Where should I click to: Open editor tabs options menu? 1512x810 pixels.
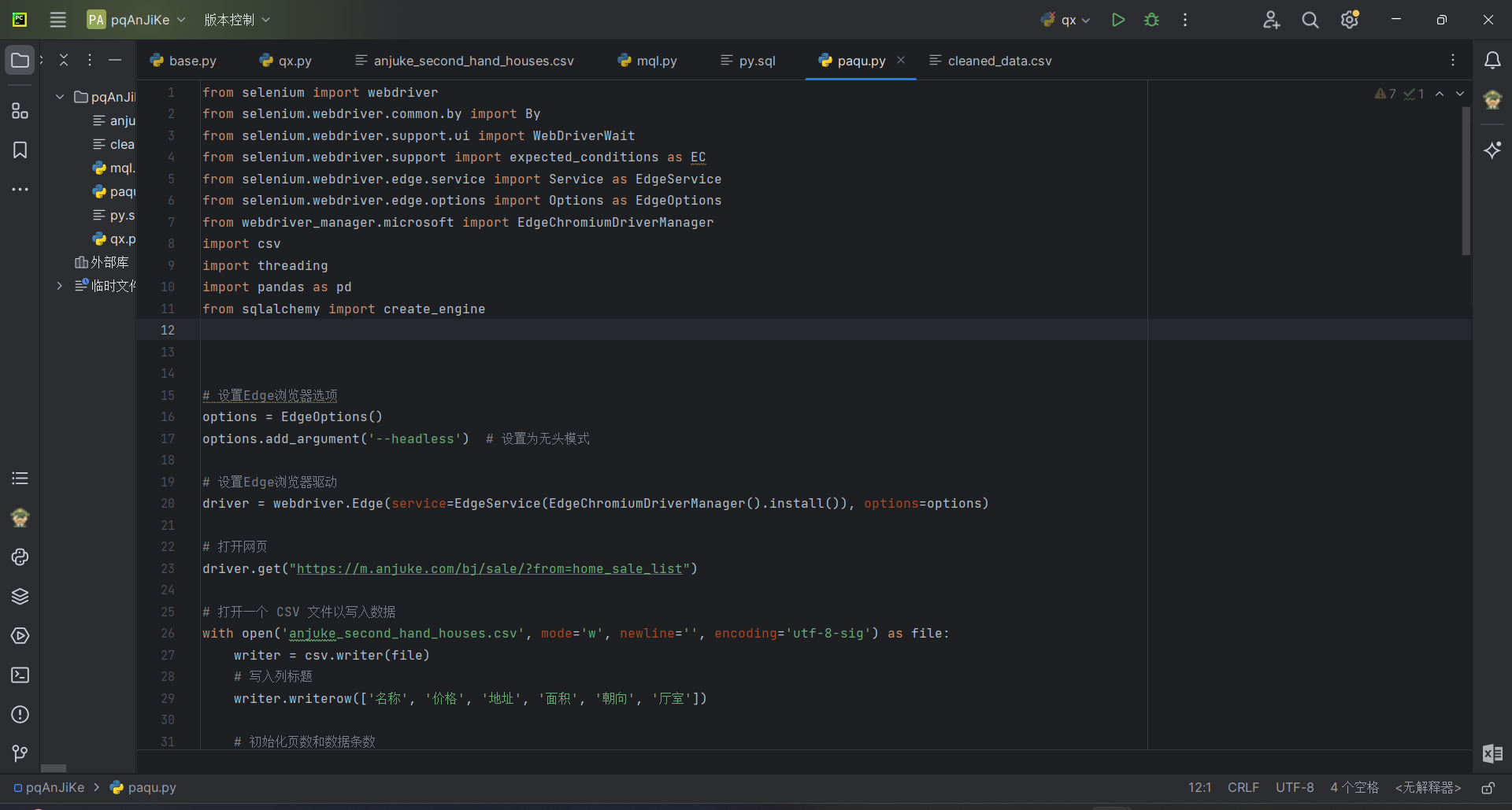(1453, 60)
